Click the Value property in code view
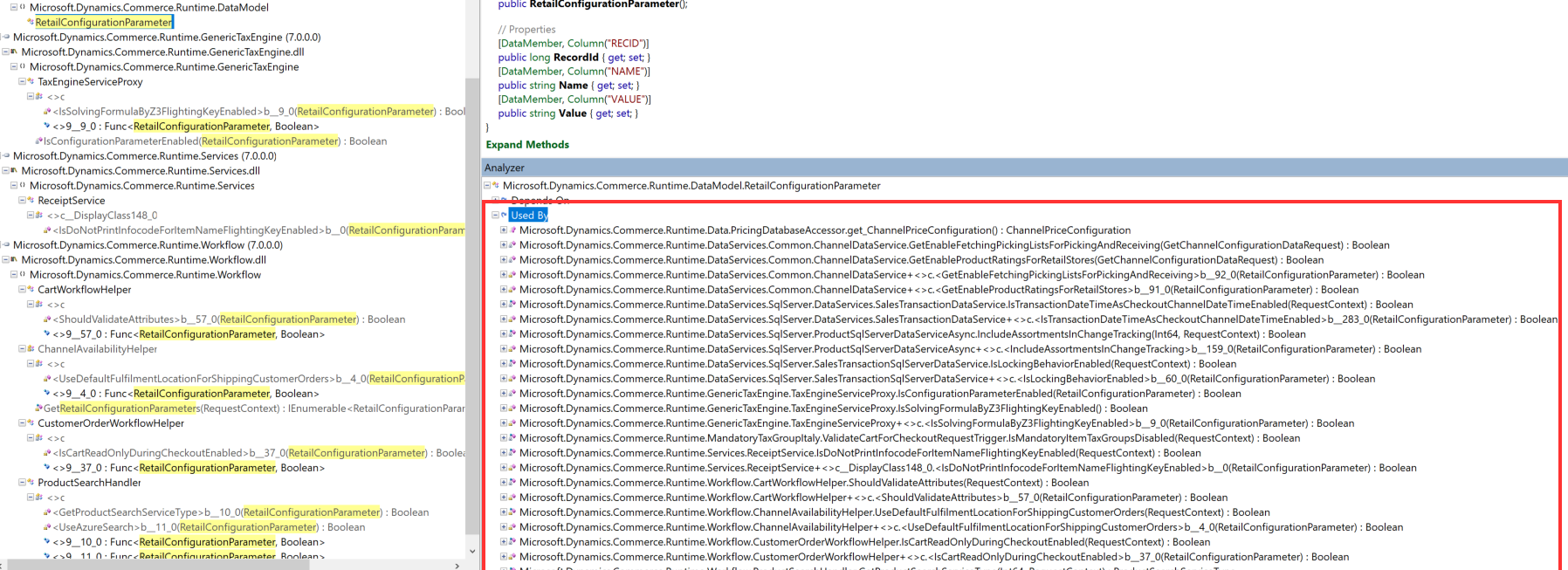The width and height of the screenshot is (1568, 570). [573, 113]
